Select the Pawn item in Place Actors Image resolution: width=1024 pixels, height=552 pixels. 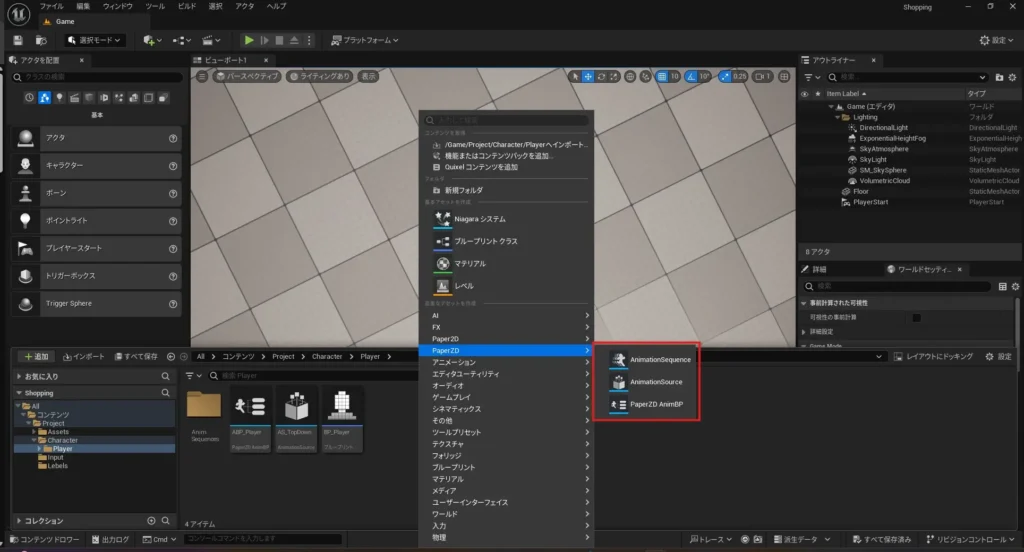tap(97, 193)
